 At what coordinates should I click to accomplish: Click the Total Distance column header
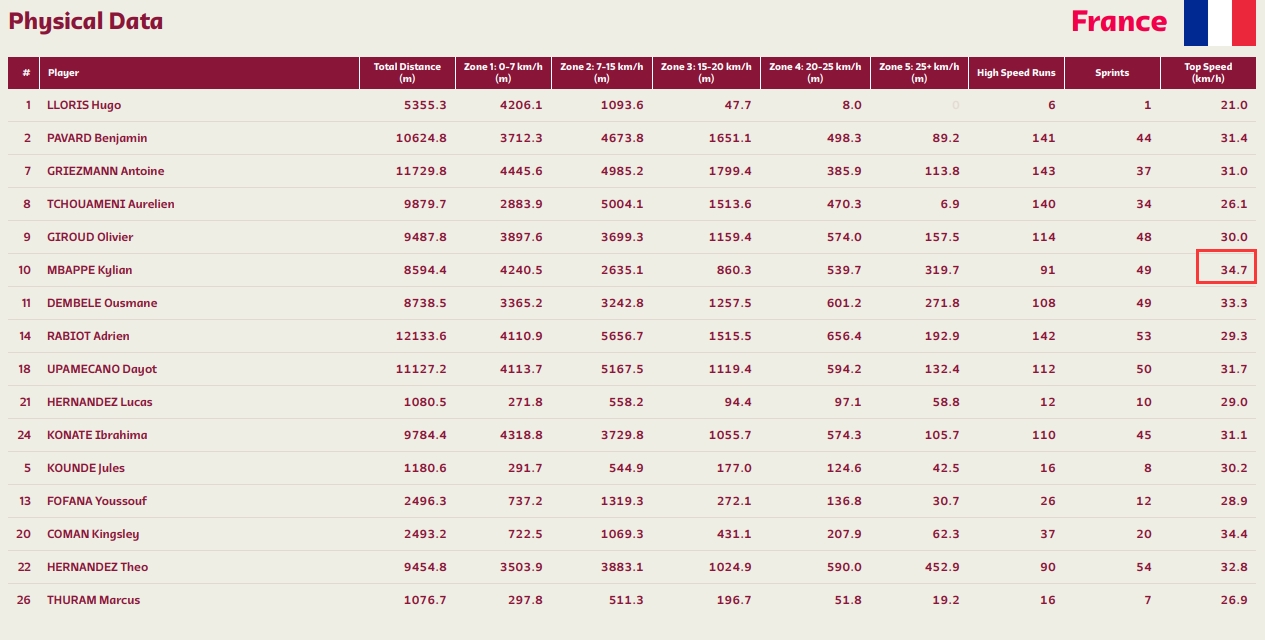click(407, 73)
